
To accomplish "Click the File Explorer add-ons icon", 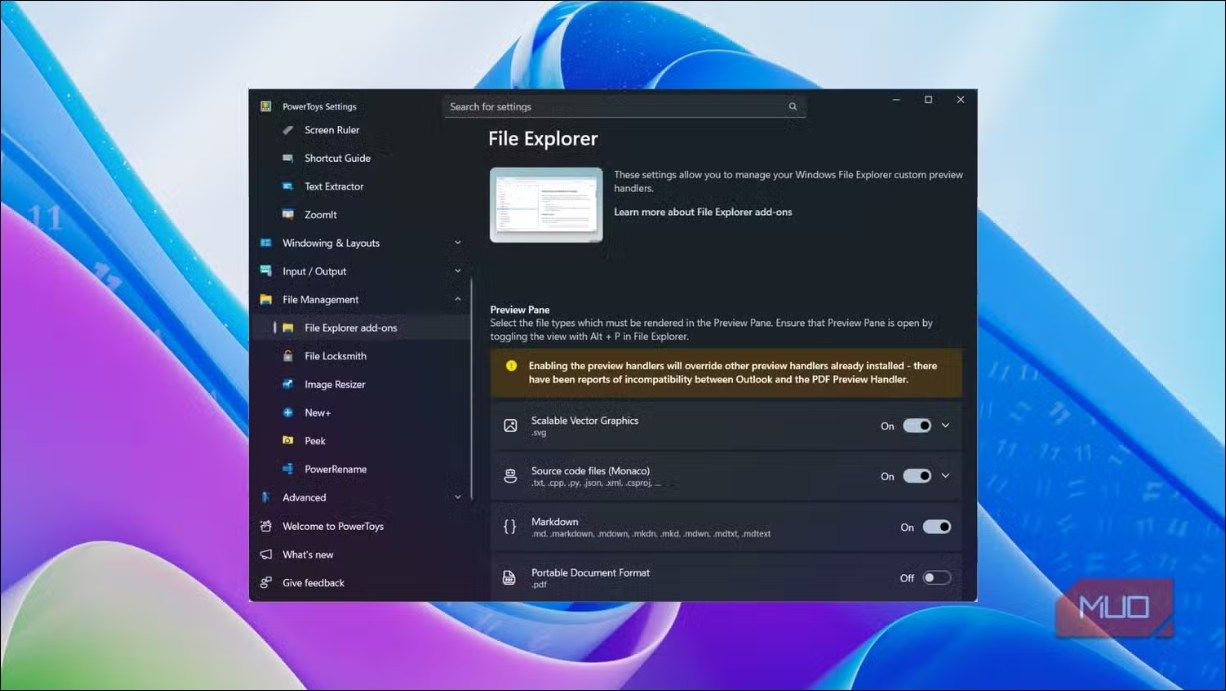I will tap(288, 328).
